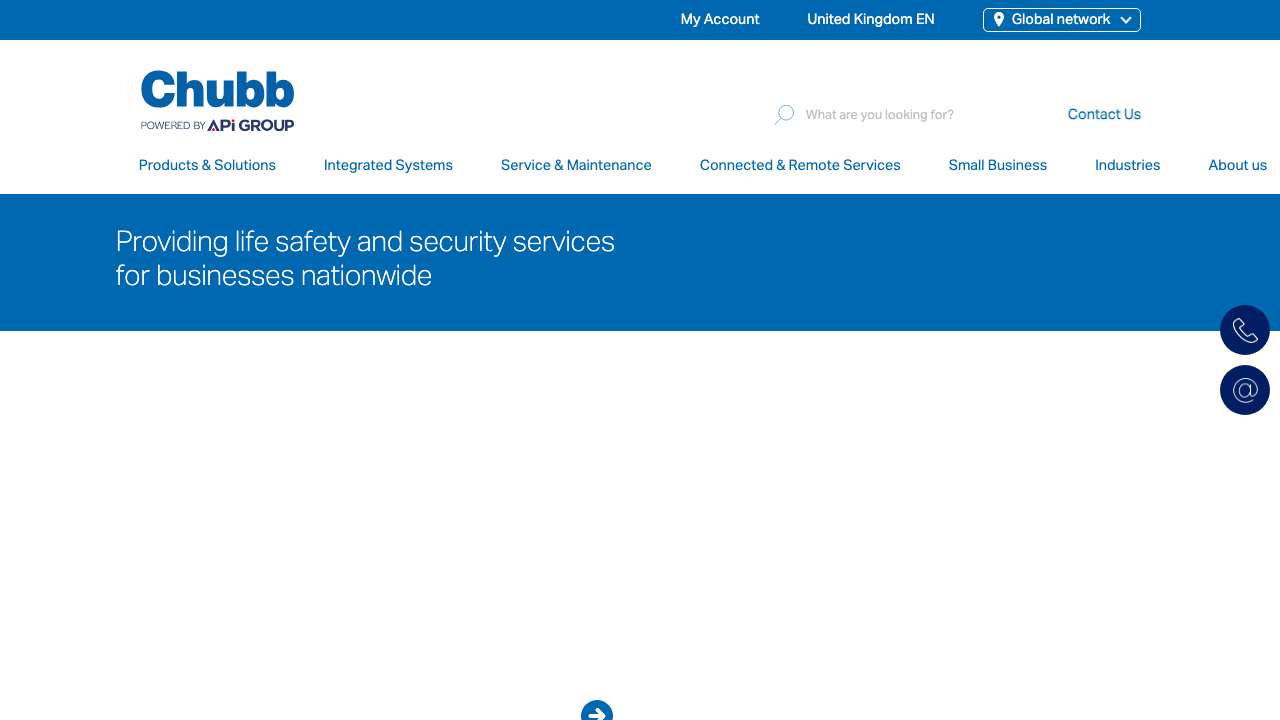Click the email @ floating icon
Viewport: 1280px width, 720px height.
1244,390
